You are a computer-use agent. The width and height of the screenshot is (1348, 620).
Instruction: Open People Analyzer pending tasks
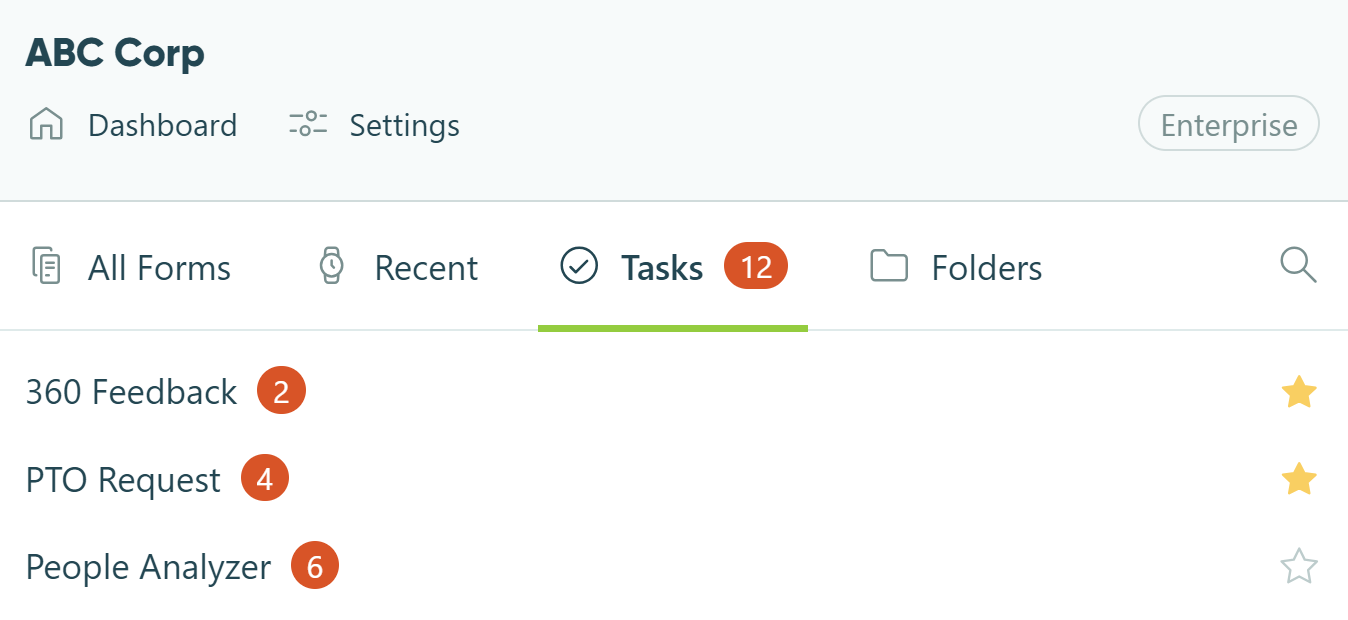coord(147,566)
